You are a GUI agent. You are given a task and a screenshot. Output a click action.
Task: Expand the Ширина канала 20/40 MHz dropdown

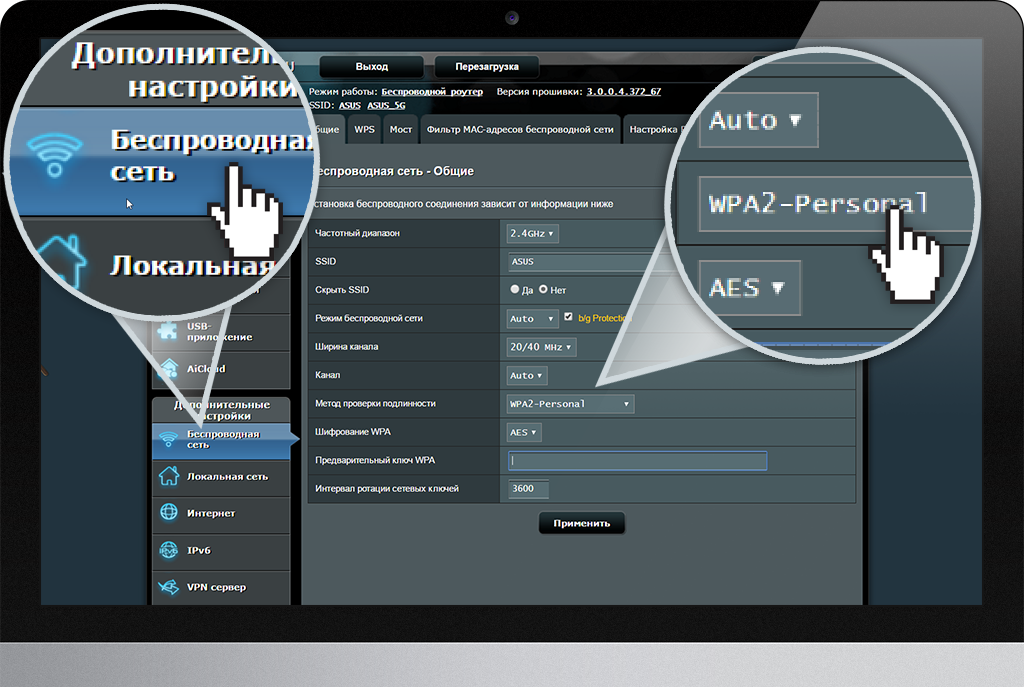(542, 347)
